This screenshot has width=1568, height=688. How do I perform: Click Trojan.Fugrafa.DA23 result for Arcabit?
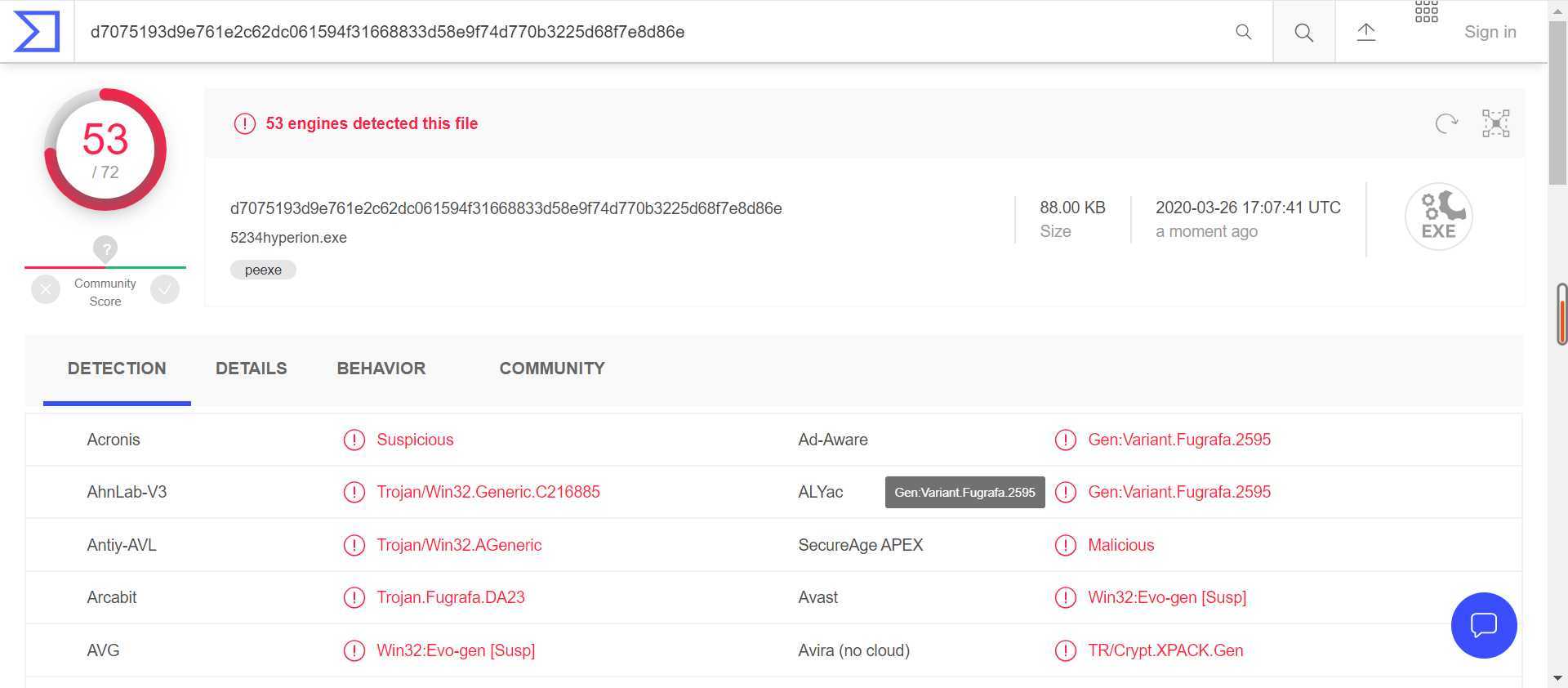pyautogui.click(x=451, y=597)
